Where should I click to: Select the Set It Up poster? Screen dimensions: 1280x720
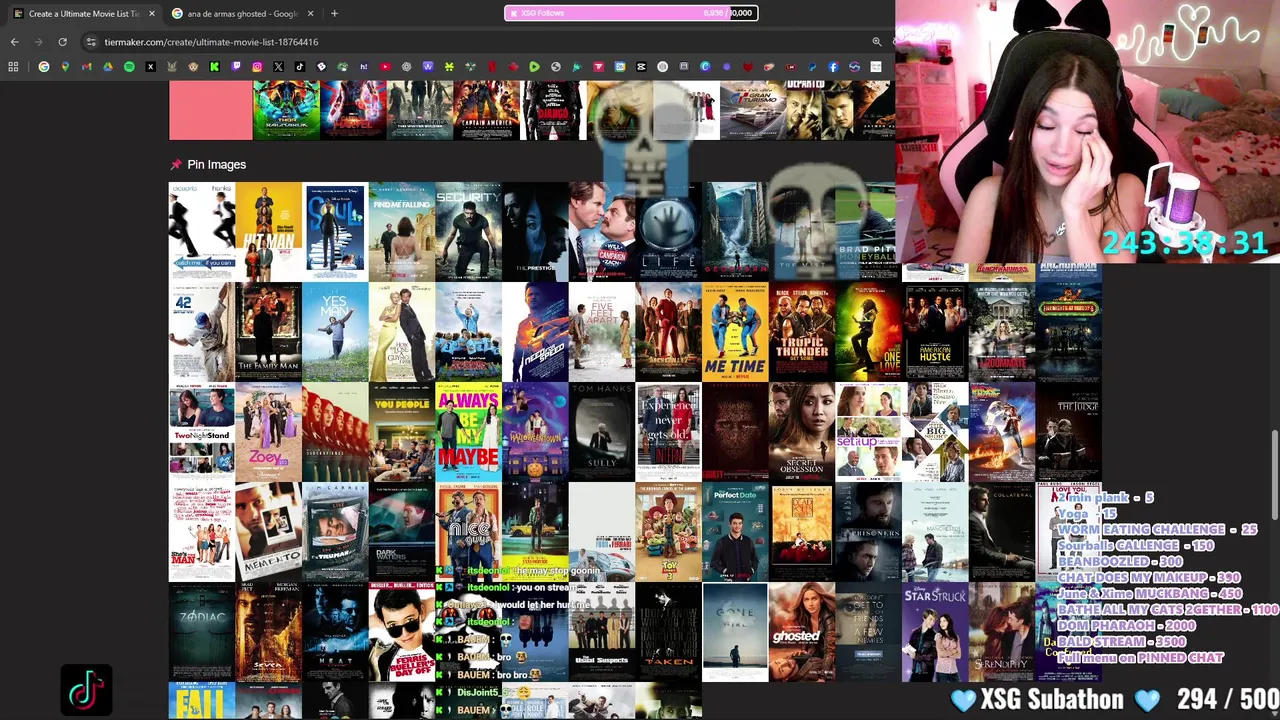coord(868,432)
